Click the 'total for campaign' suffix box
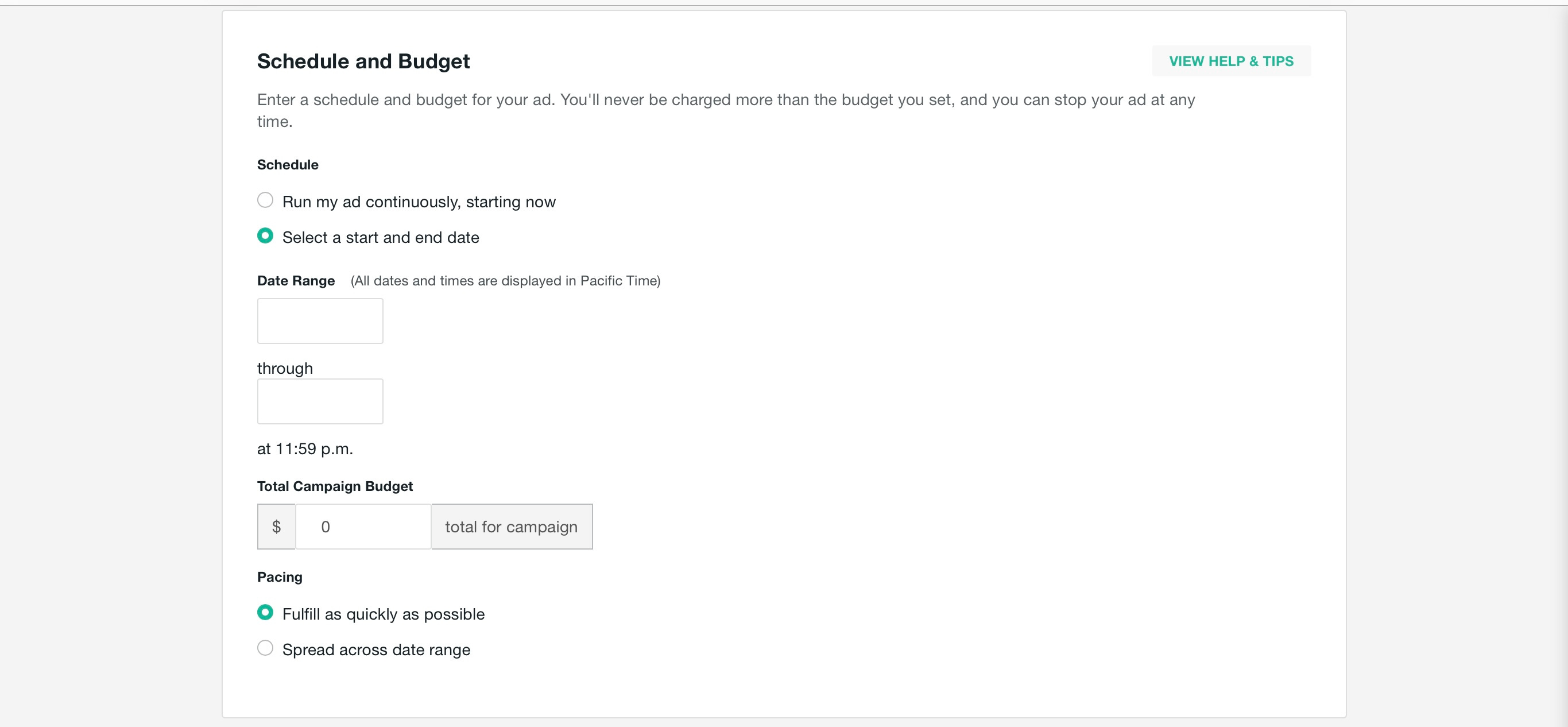The image size is (1568, 727). (512, 527)
